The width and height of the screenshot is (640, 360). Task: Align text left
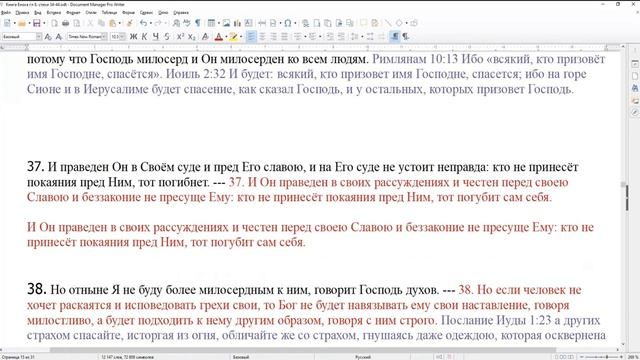click(x=251, y=37)
